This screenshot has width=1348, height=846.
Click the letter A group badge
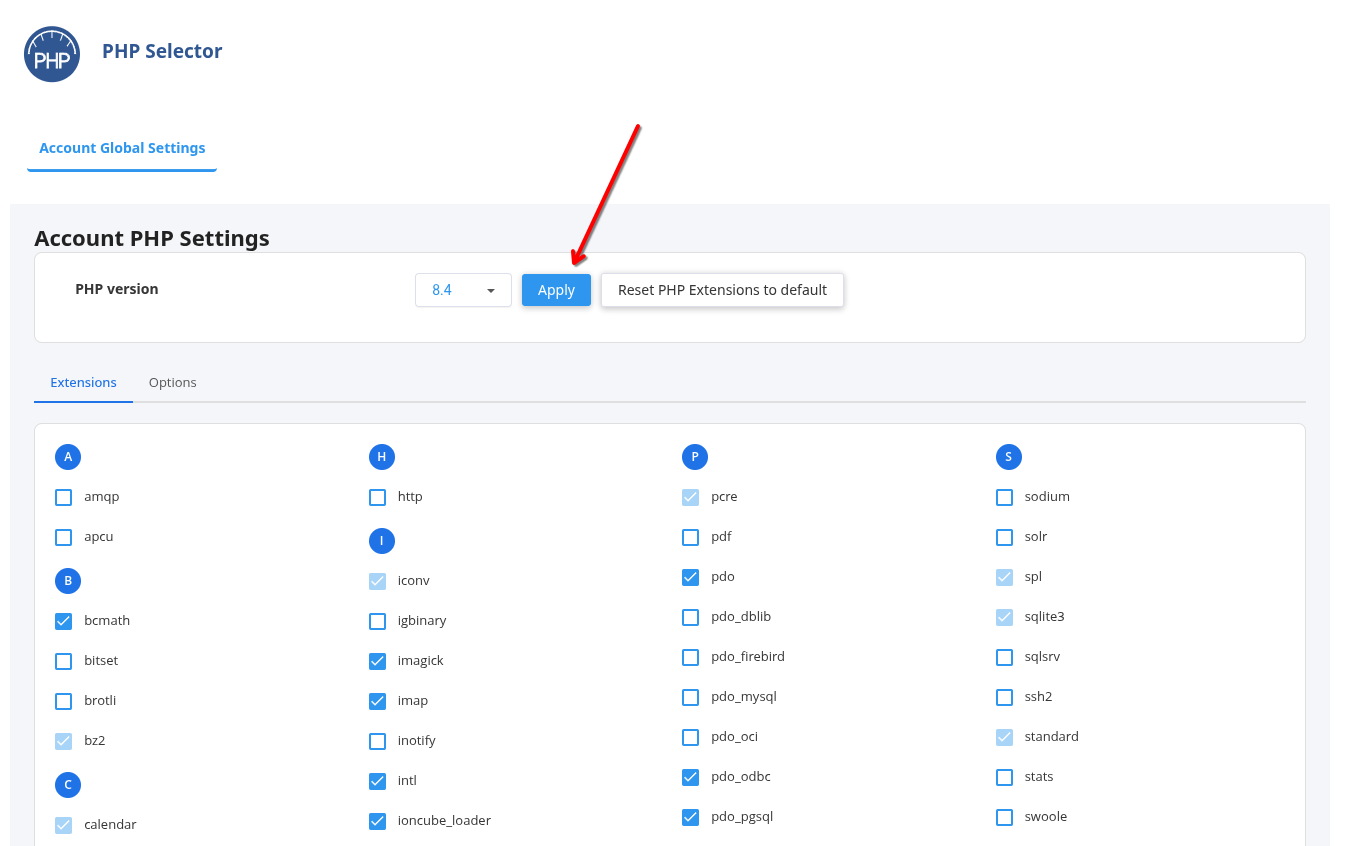pyautogui.click(x=68, y=457)
